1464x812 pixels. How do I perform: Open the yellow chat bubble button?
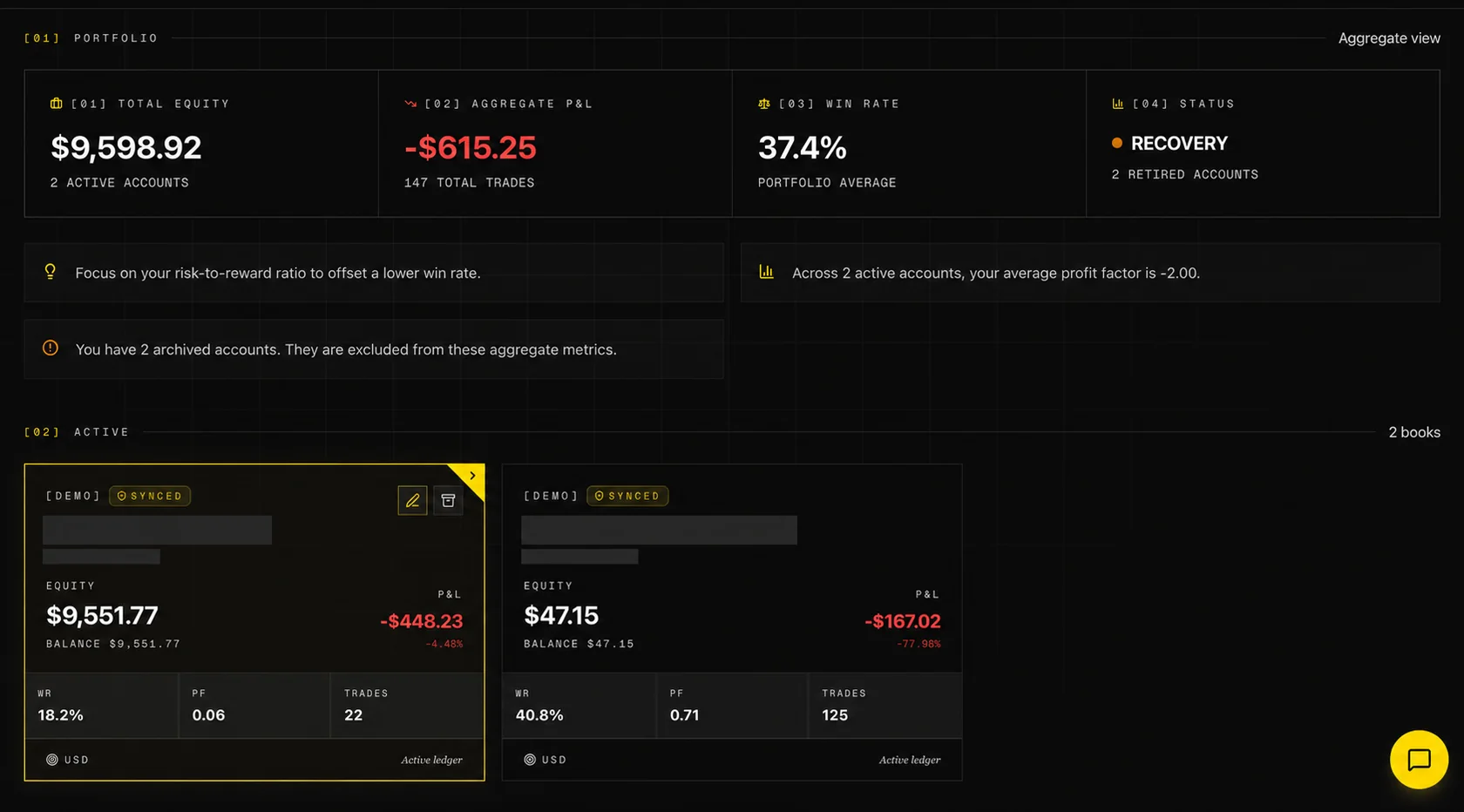pyautogui.click(x=1419, y=760)
